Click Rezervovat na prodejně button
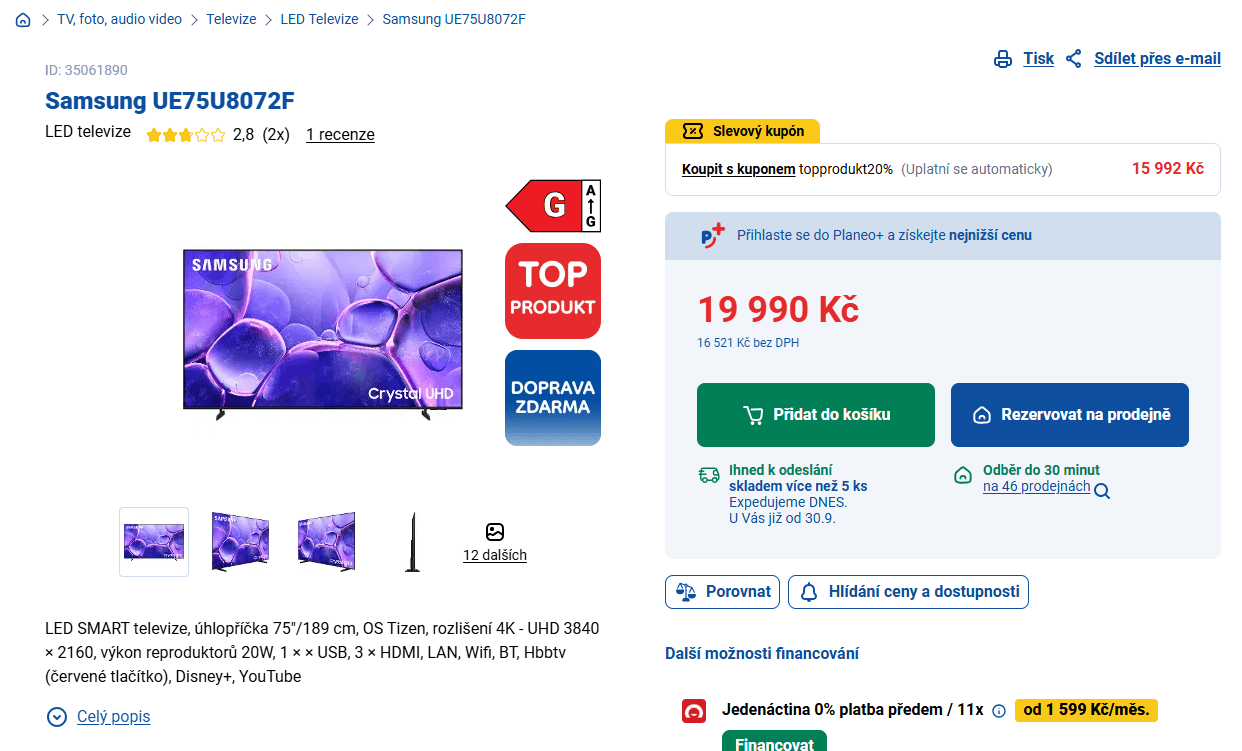This screenshot has width=1242, height=751. (1070, 415)
